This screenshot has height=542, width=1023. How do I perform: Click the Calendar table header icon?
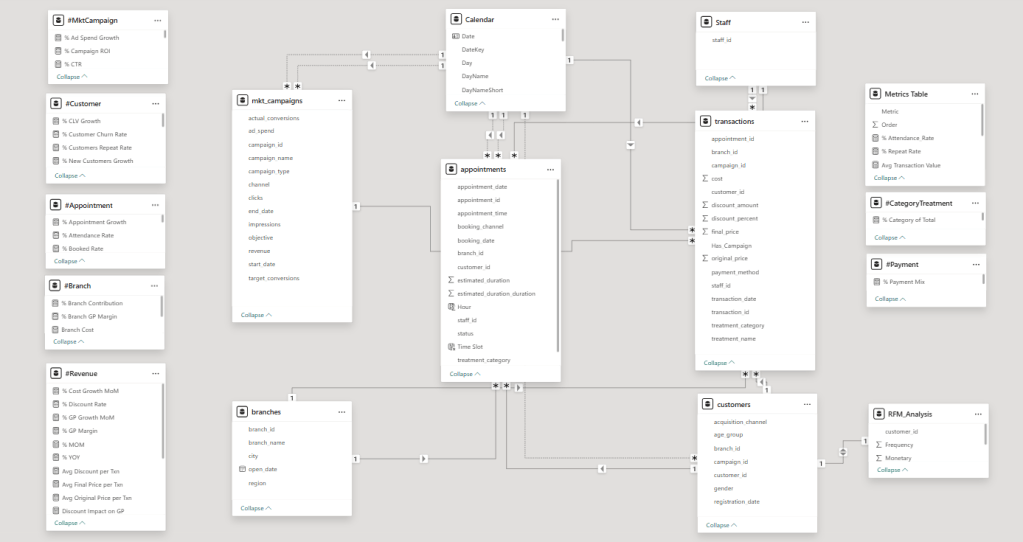[x=457, y=19]
